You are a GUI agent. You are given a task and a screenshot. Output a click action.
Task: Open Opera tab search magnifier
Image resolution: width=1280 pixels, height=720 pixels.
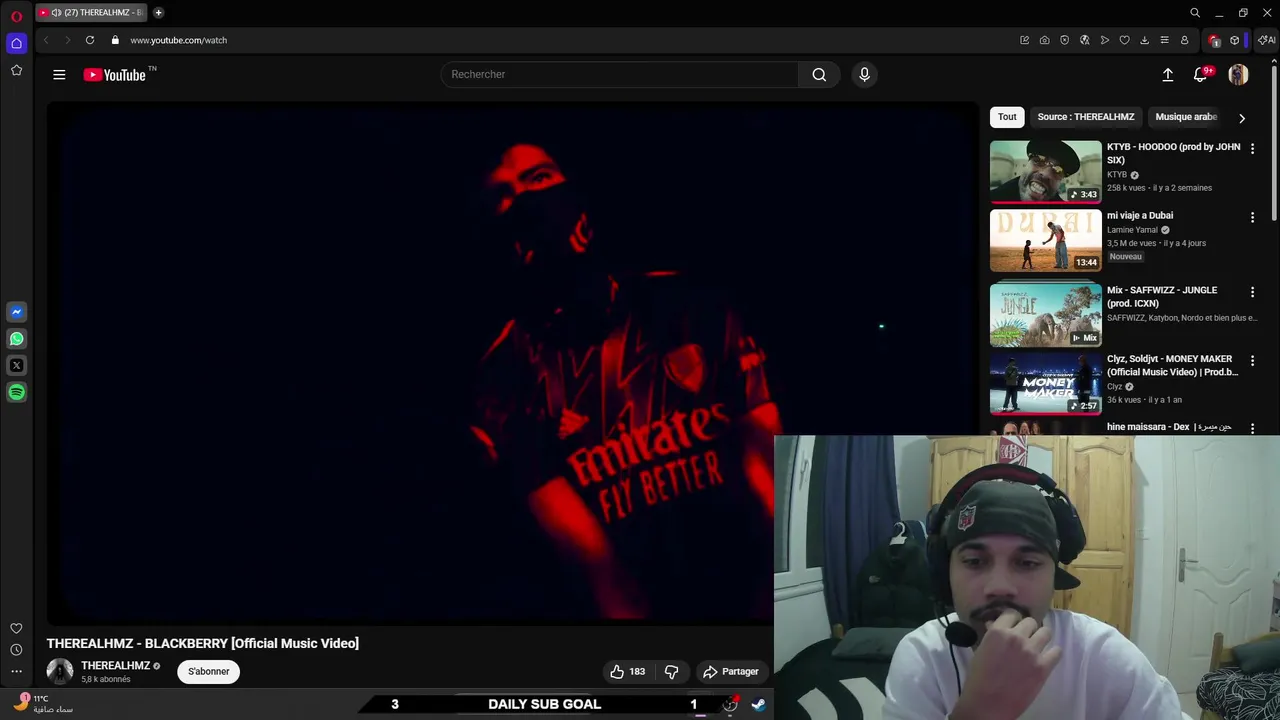(1195, 13)
